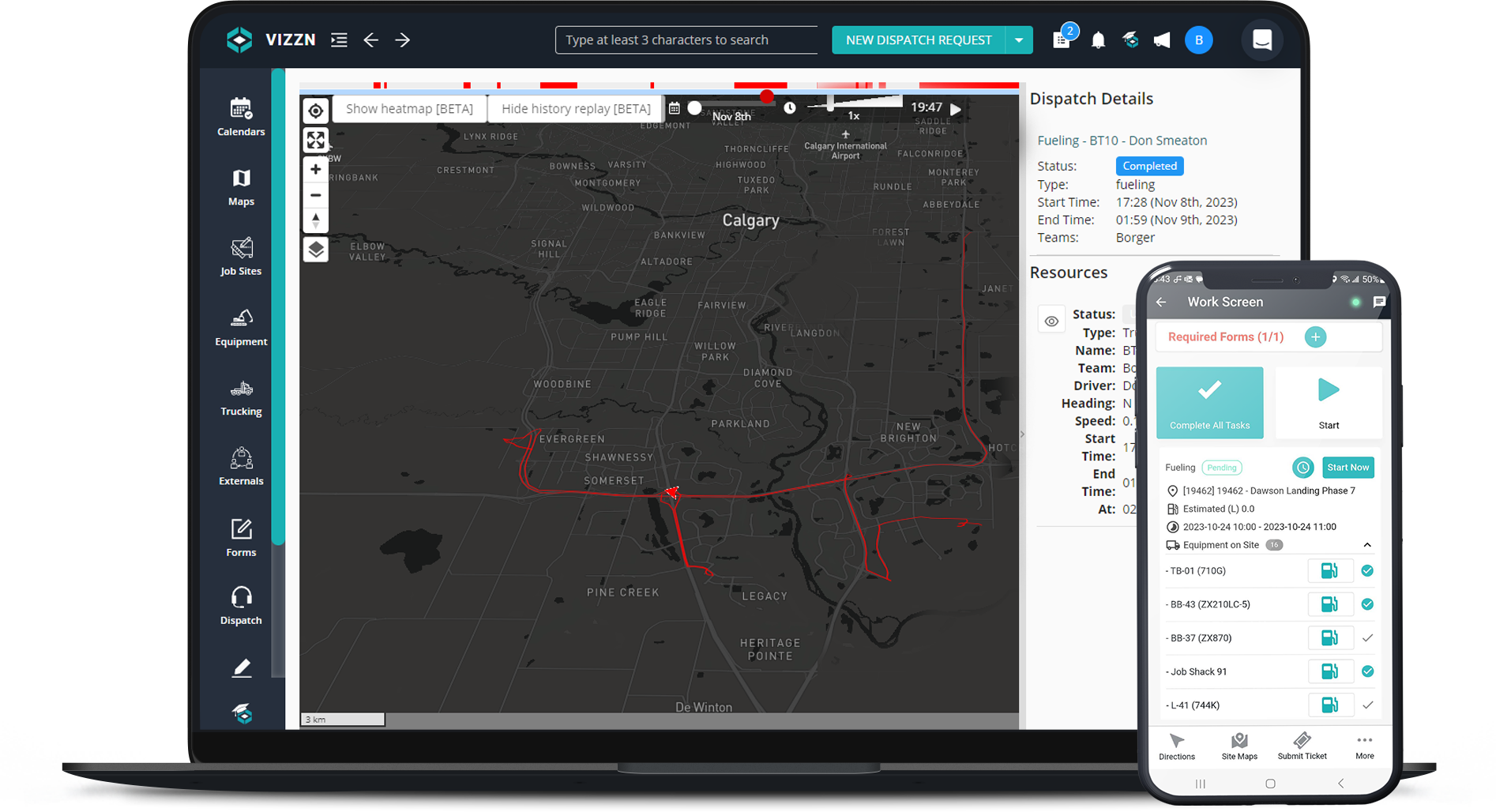
Task: Select the Trucking icon in the sidebar
Action: (240, 395)
